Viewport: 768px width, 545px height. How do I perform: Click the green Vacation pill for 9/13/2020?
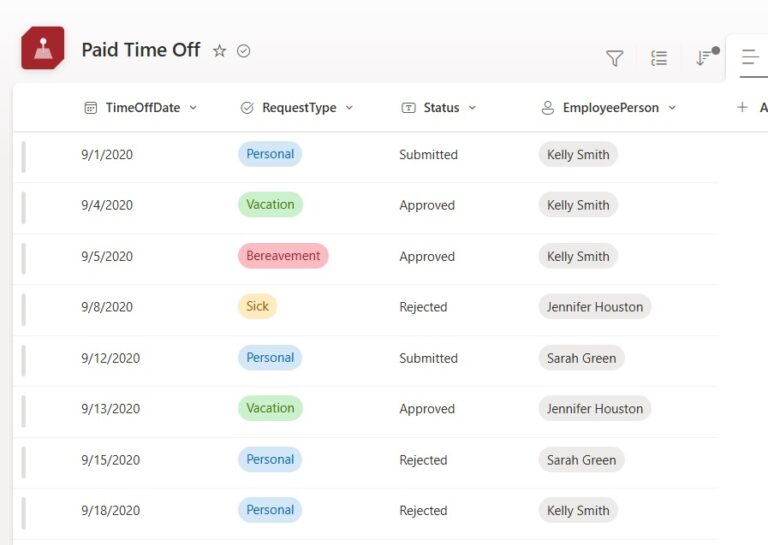pos(270,408)
